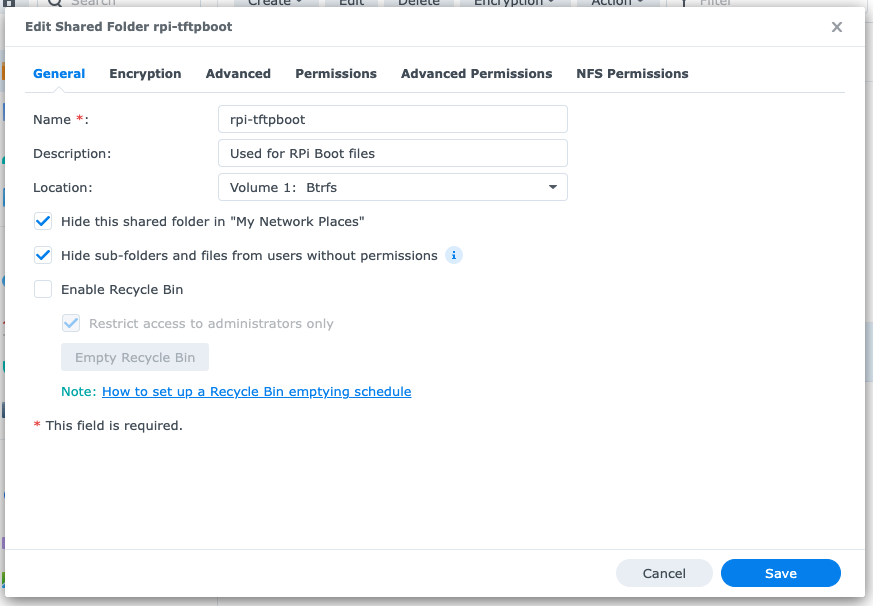The height and width of the screenshot is (606, 873).
Task: Switch to the General tab
Action: coord(59,74)
